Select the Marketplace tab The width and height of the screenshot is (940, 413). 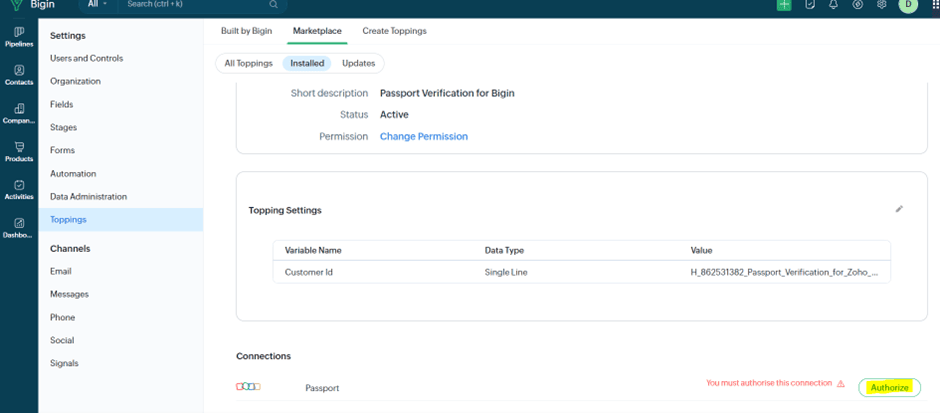coord(317,31)
